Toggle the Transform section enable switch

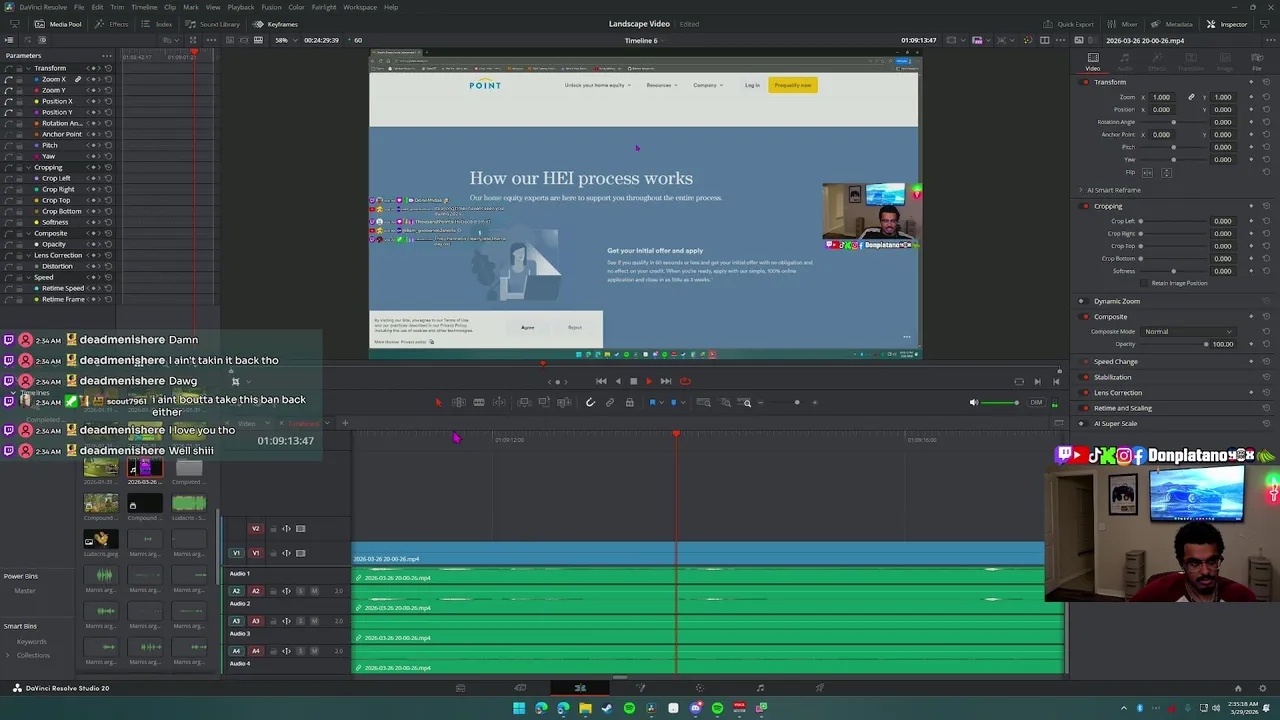pyautogui.click(x=1086, y=82)
